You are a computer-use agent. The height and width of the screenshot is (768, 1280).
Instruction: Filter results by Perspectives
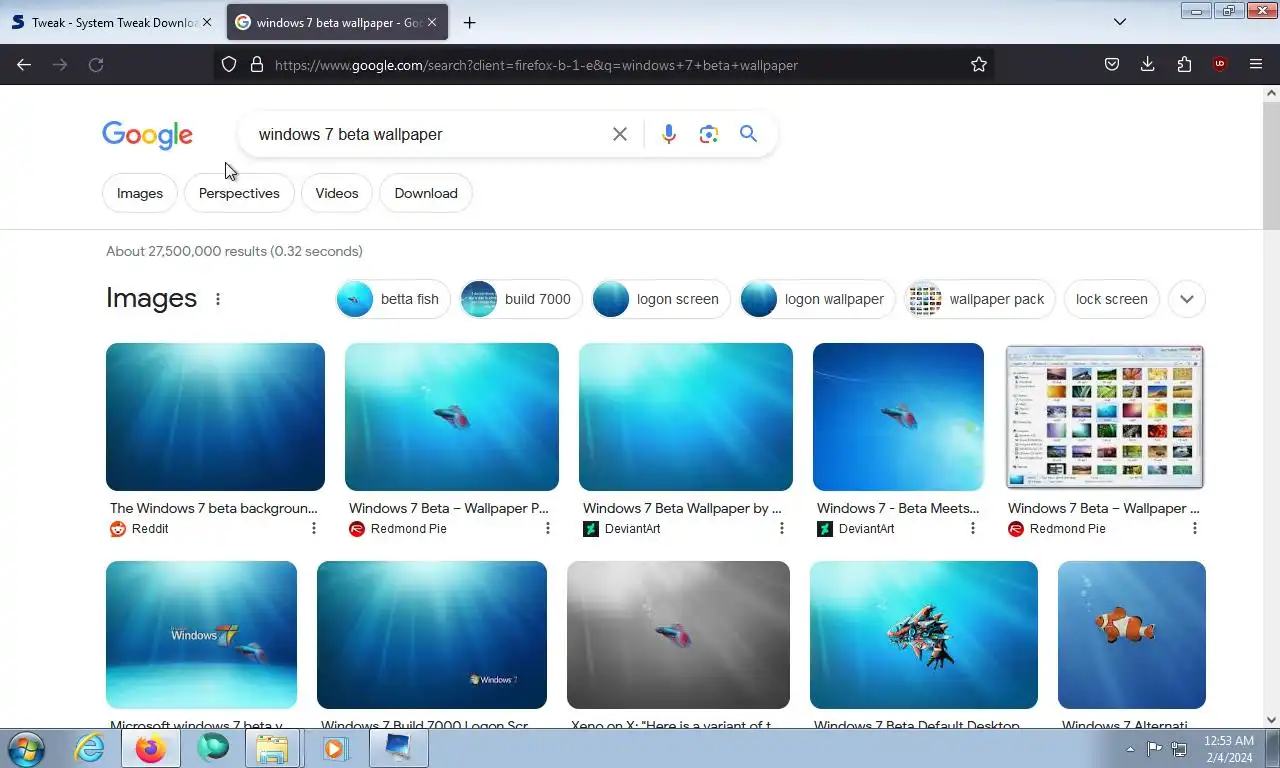(x=239, y=193)
